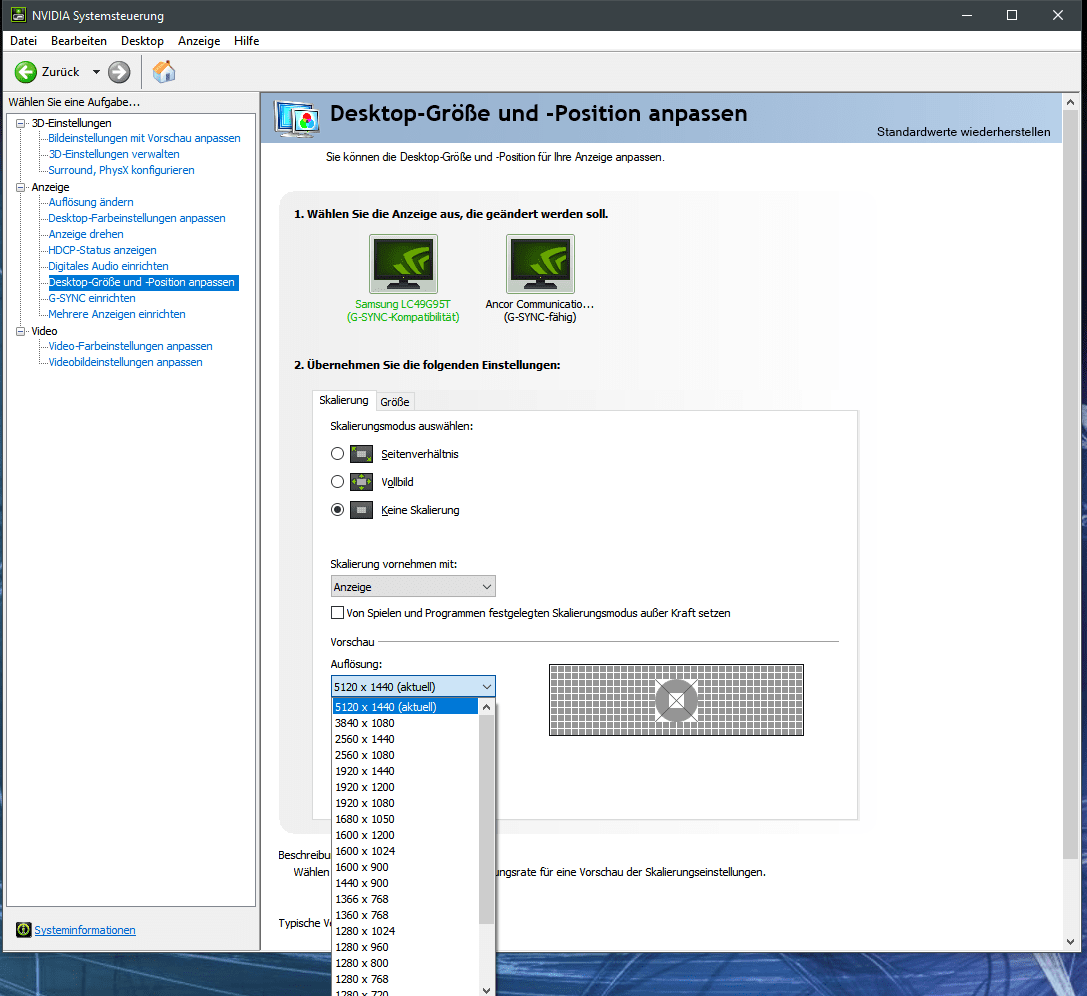1087x996 pixels.
Task: Click Standardwerte wiederherstellen link
Action: click(x=964, y=132)
